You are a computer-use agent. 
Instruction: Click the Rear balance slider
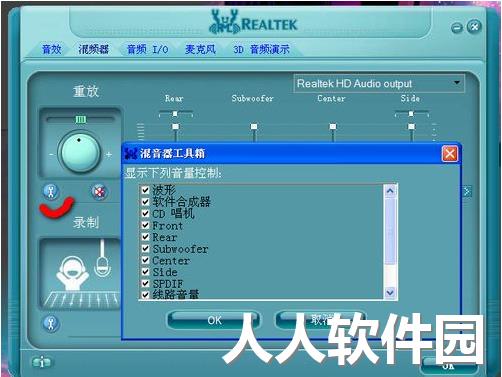[175, 114]
